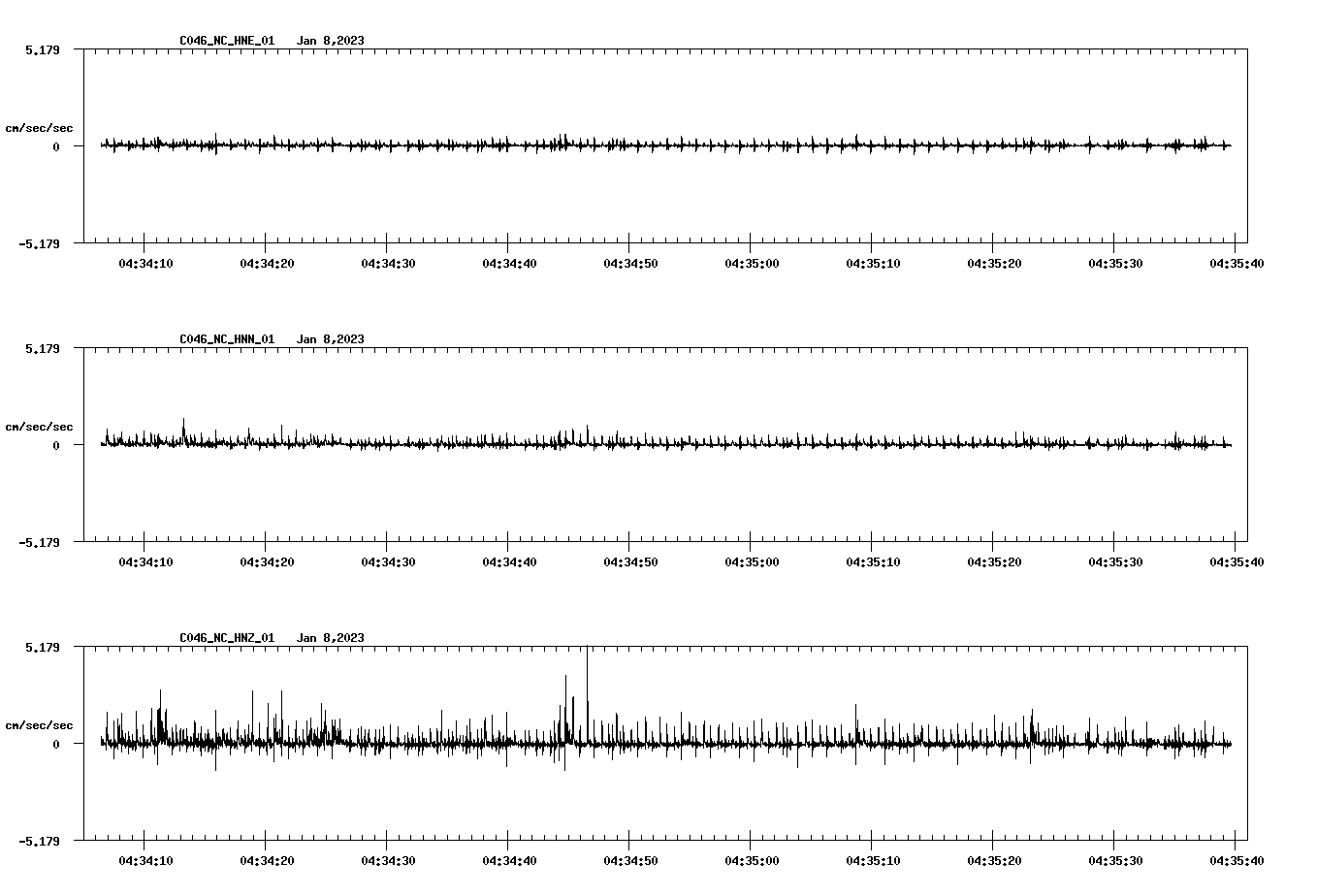Click the 04:35:00 label under middle plot
This screenshot has height=896, width=1317.
click(x=753, y=560)
